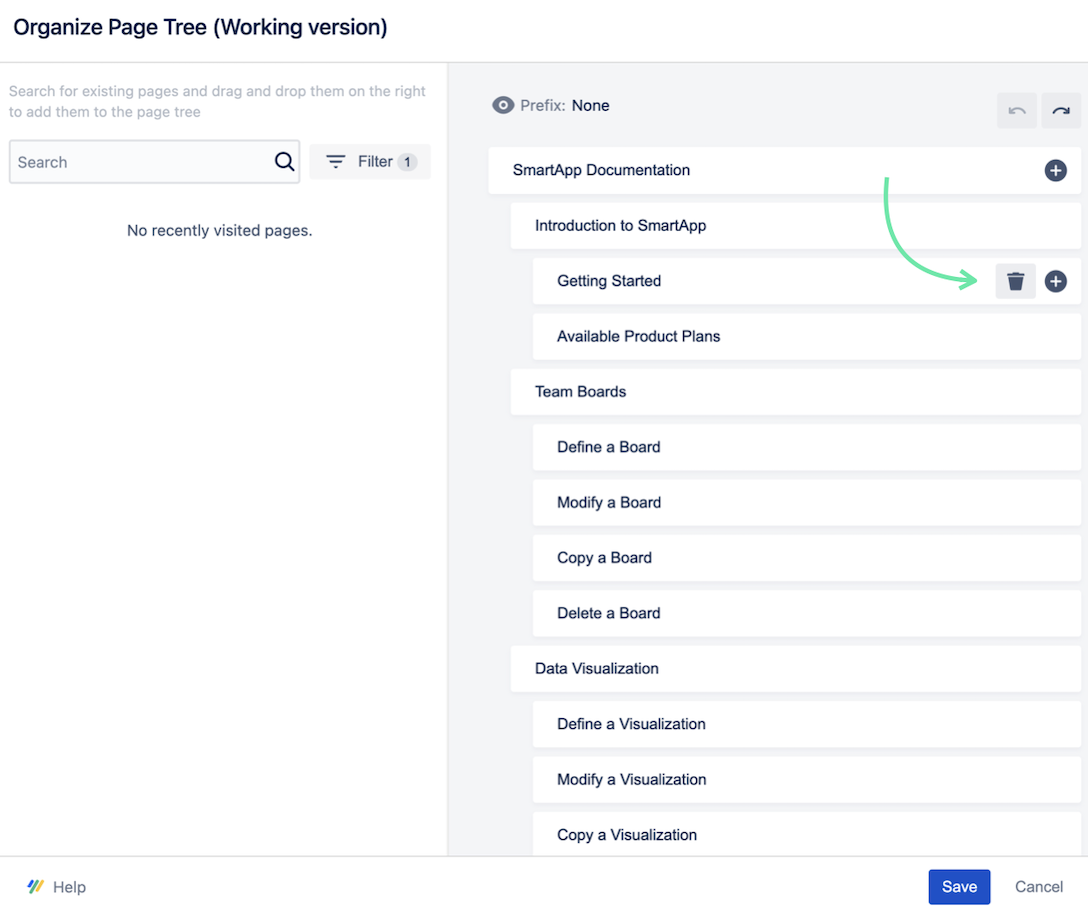Select the Team Boards page
The image size is (1088, 911).
click(x=581, y=391)
